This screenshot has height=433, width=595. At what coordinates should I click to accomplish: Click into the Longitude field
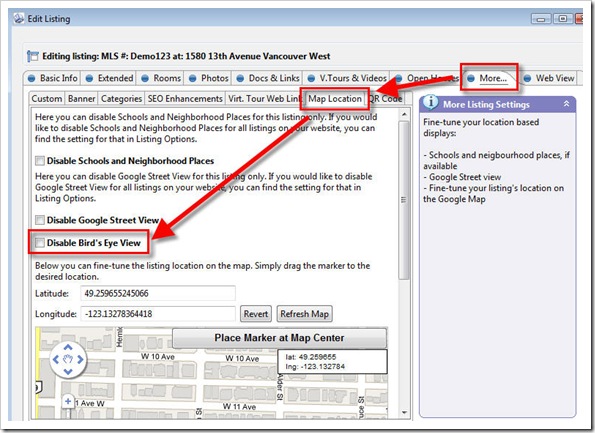click(158, 314)
